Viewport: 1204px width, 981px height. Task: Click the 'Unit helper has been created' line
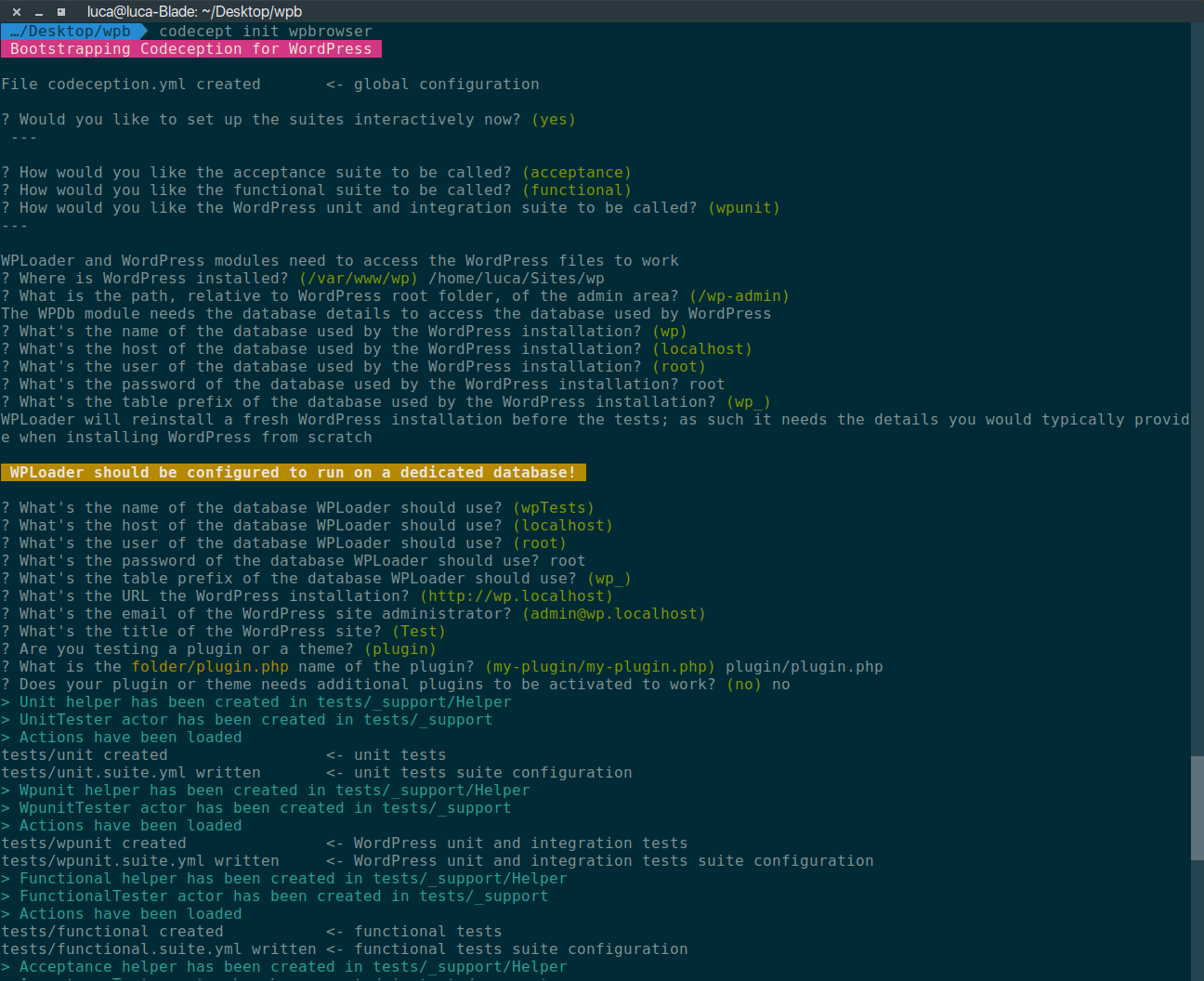pyautogui.click(x=256, y=702)
